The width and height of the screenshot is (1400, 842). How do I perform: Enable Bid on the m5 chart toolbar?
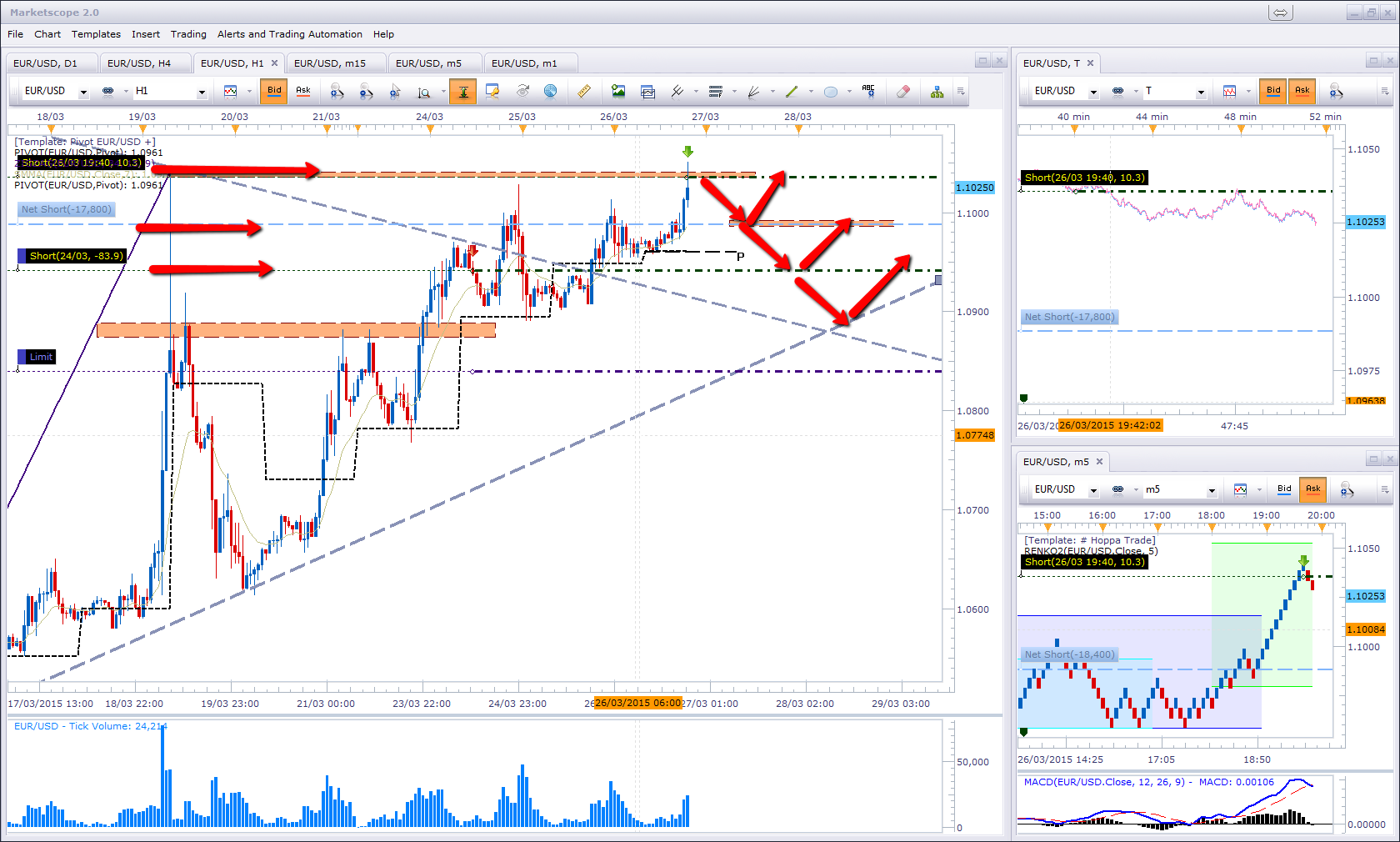point(1284,489)
